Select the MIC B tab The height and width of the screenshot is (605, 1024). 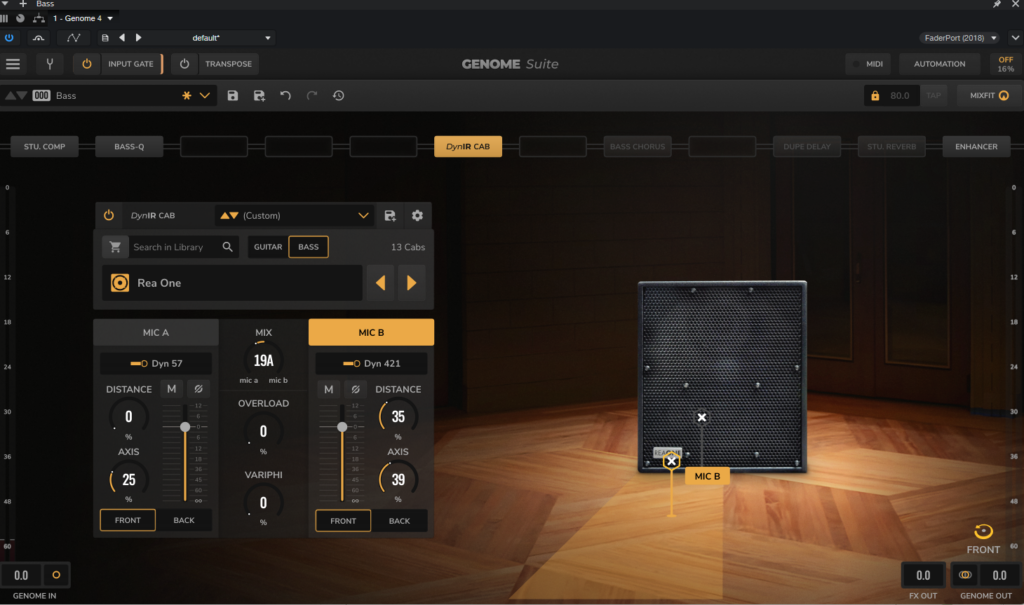click(371, 333)
